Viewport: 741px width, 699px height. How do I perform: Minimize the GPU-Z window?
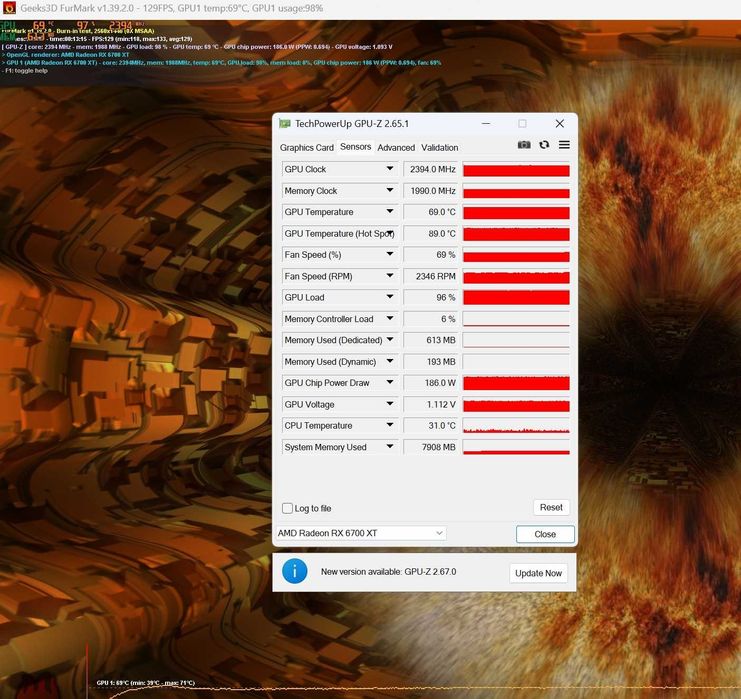point(486,123)
